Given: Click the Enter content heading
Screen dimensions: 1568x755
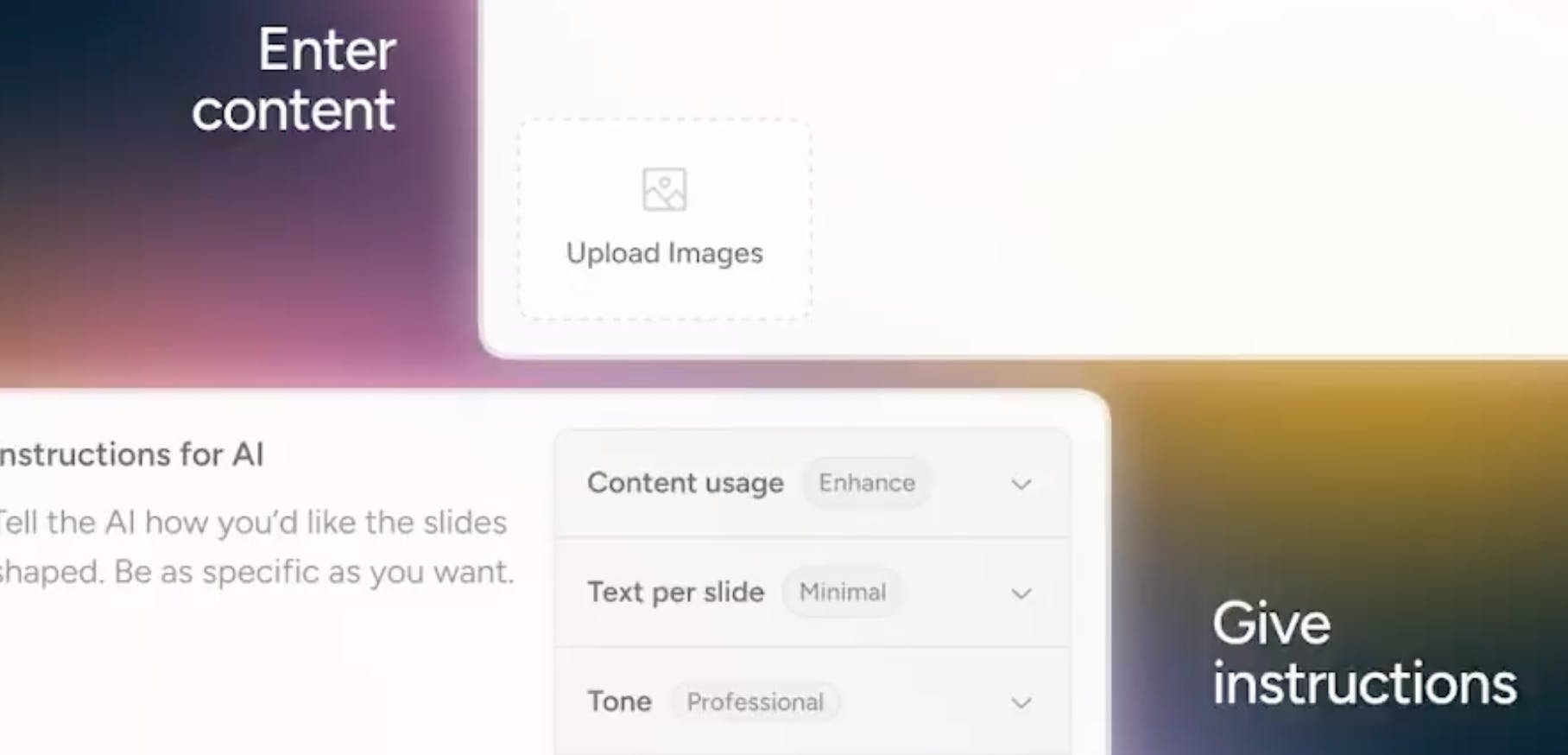Looking at the screenshot, I should [294, 79].
